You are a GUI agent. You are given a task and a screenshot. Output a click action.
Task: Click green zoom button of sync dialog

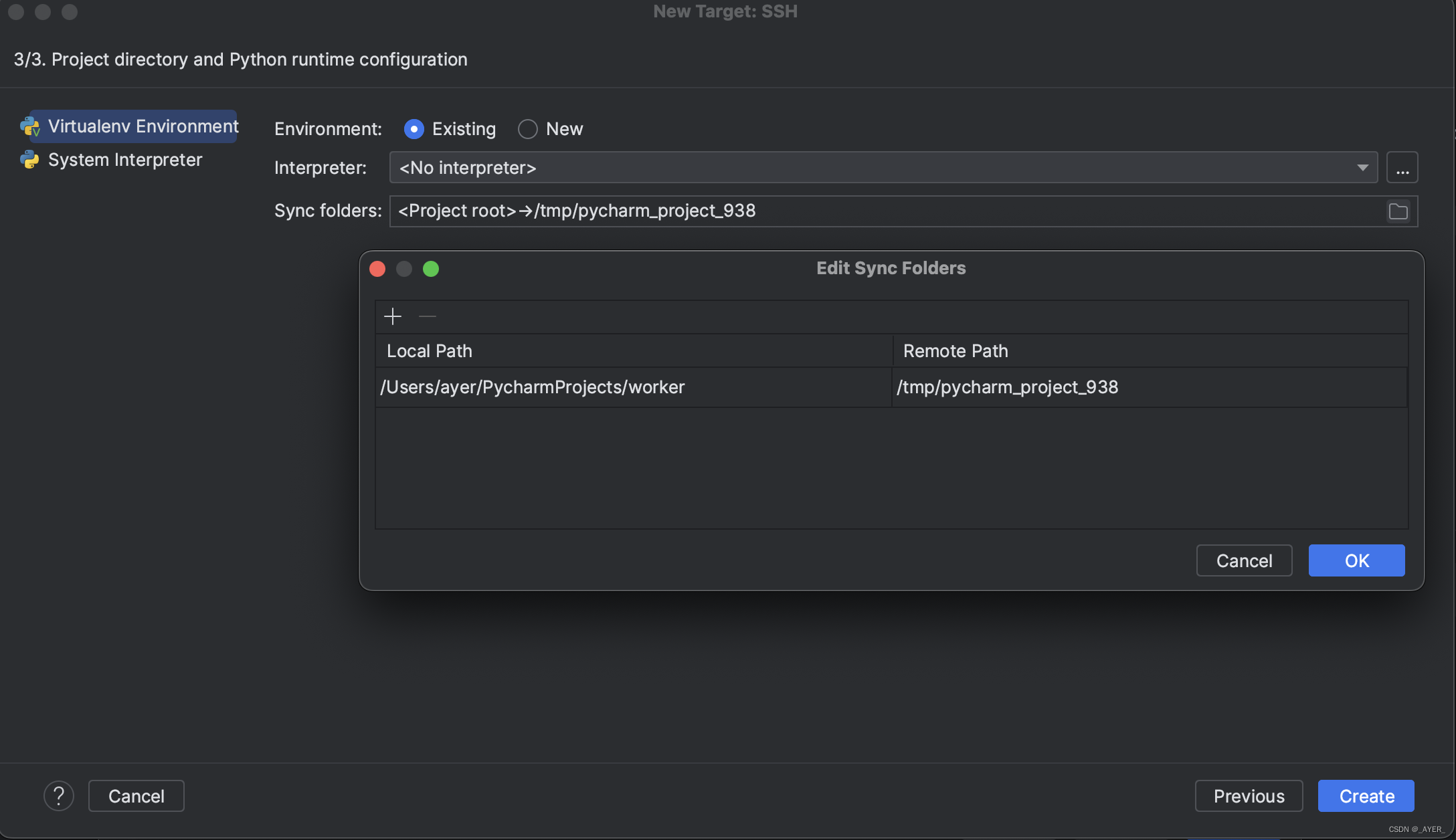pos(431,269)
